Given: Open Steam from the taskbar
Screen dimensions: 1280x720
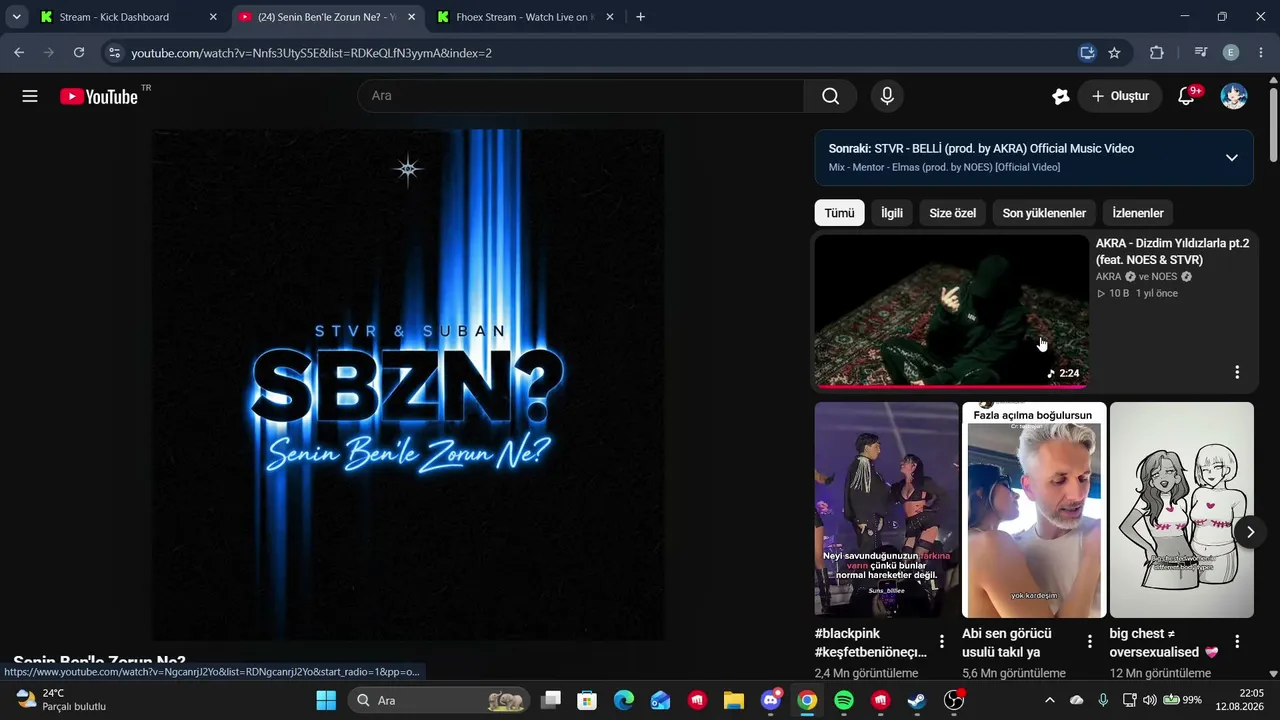Looking at the screenshot, I should click(917, 700).
